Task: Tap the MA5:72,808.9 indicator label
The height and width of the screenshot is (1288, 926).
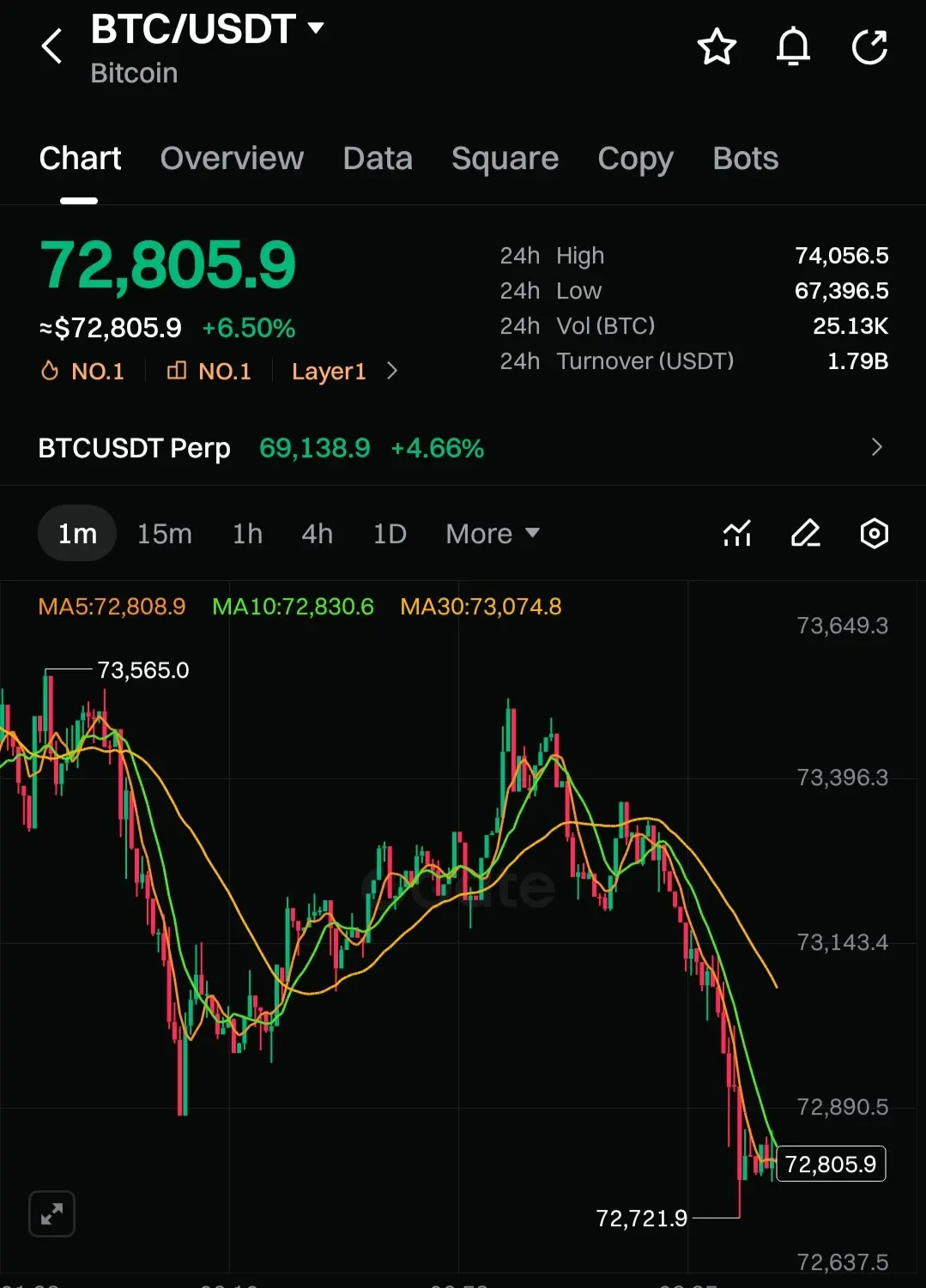Action: (x=112, y=607)
